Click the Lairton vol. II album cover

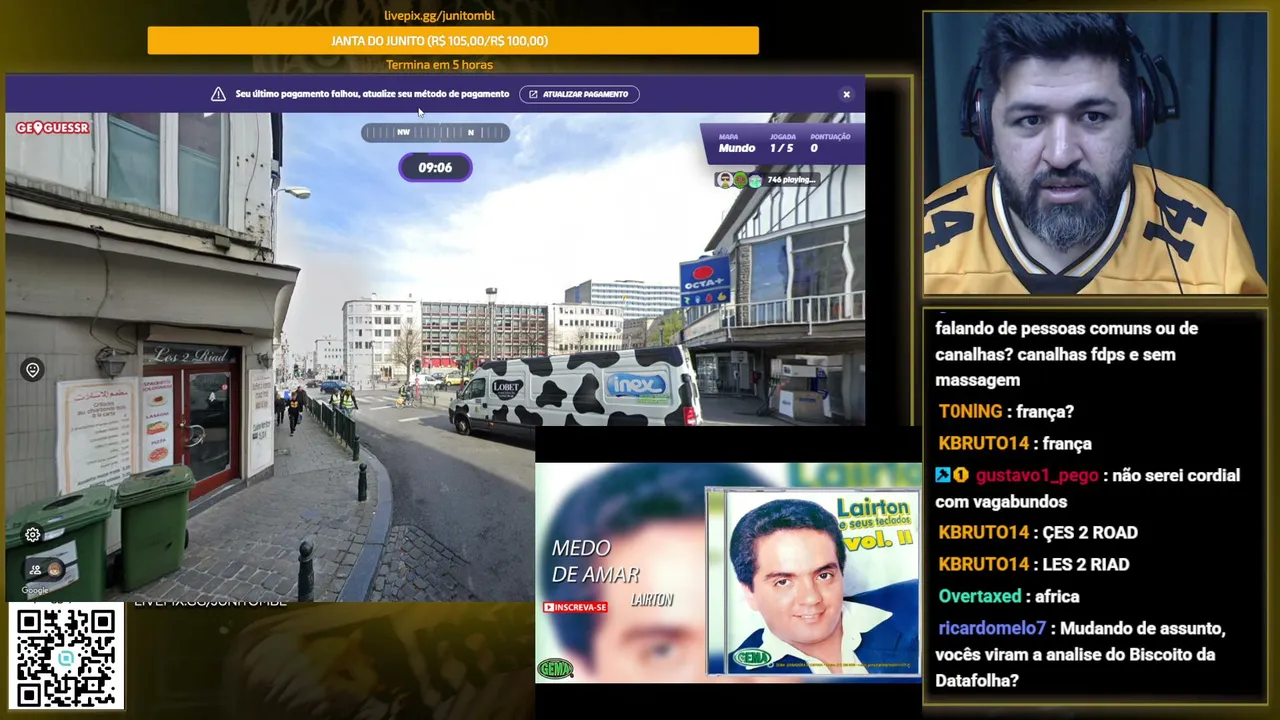coord(812,582)
